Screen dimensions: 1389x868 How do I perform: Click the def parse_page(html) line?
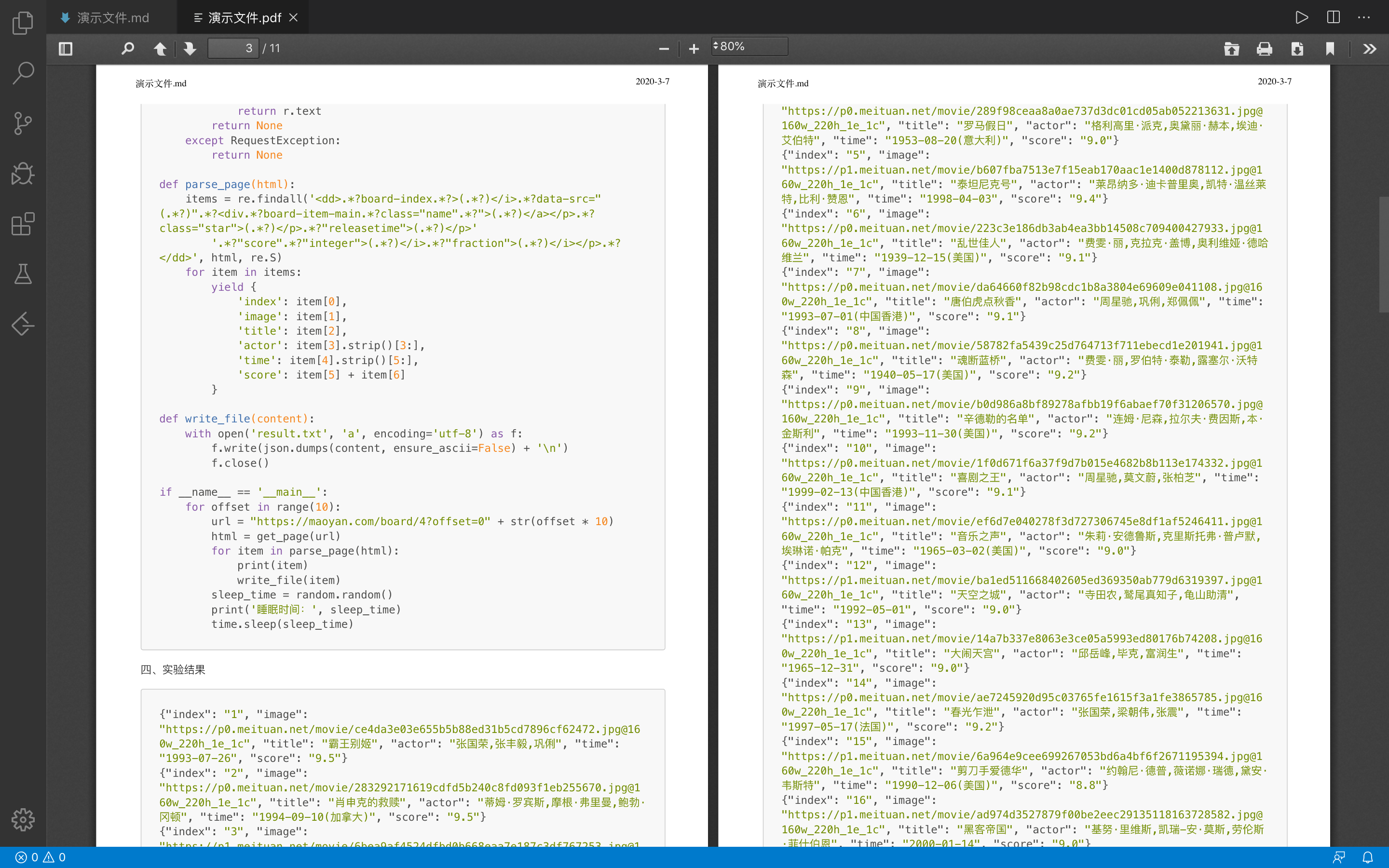point(227,184)
